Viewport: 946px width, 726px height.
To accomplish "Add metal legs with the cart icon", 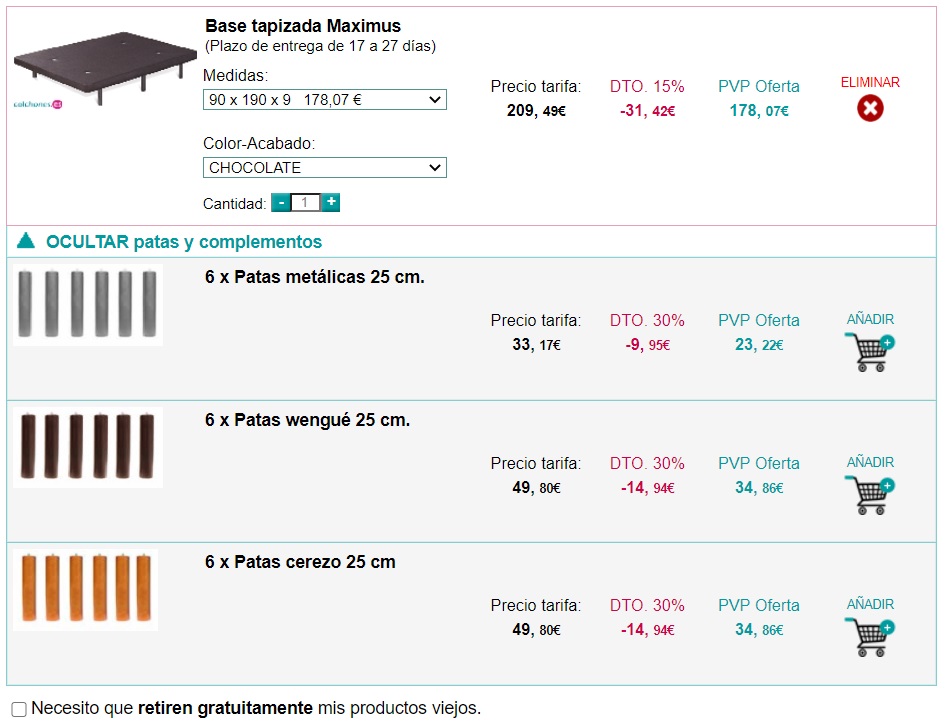I will [870, 354].
